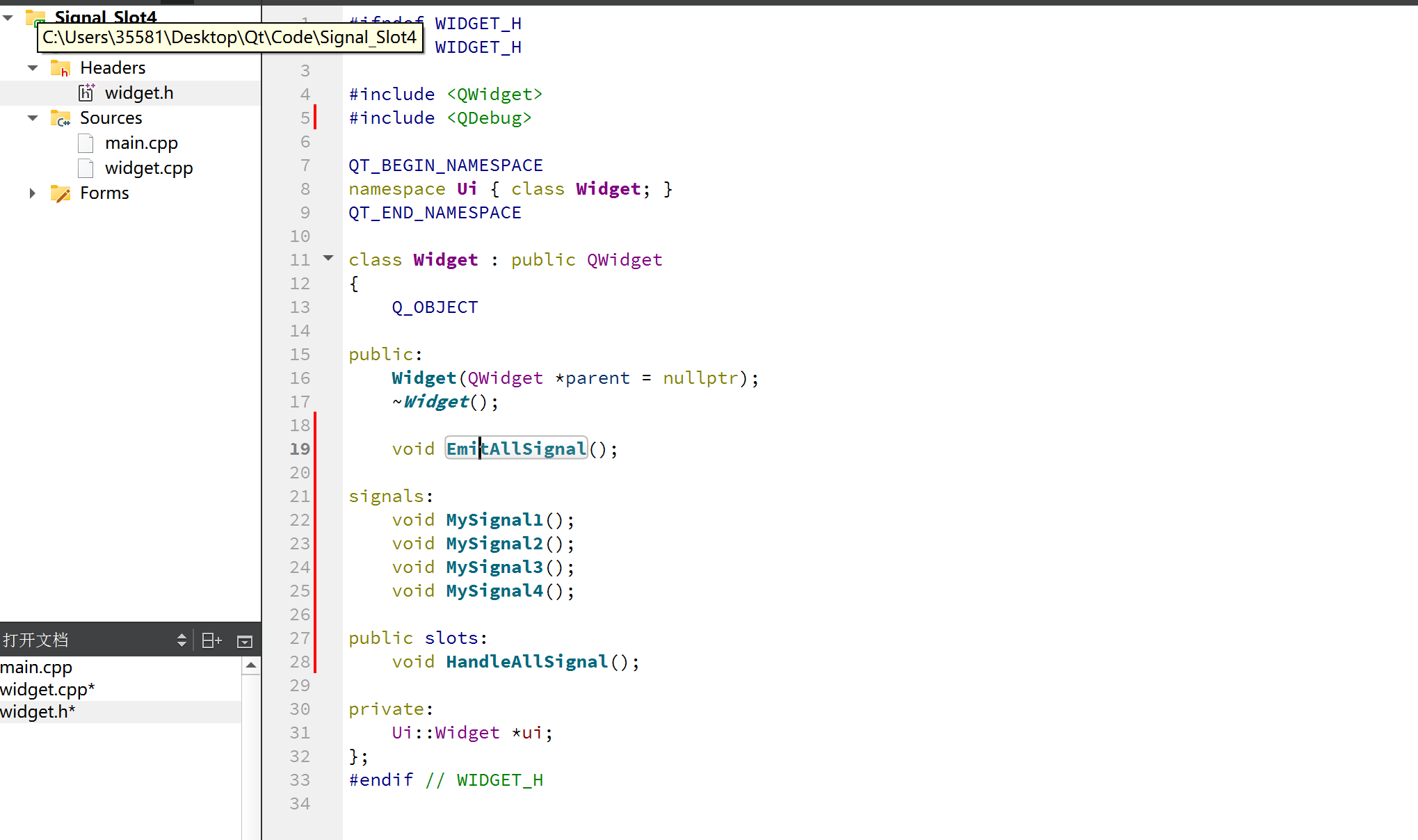Viewport: 1418px width, 840px height.
Task: Expand the Forms tree node arrow
Action: tap(33, 193)
